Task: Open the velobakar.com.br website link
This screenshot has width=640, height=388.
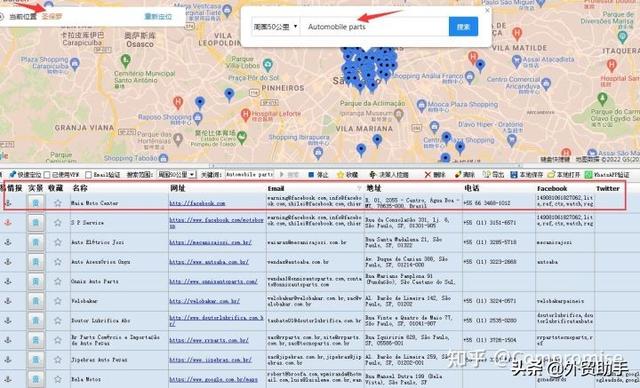Action: point(204,301)
